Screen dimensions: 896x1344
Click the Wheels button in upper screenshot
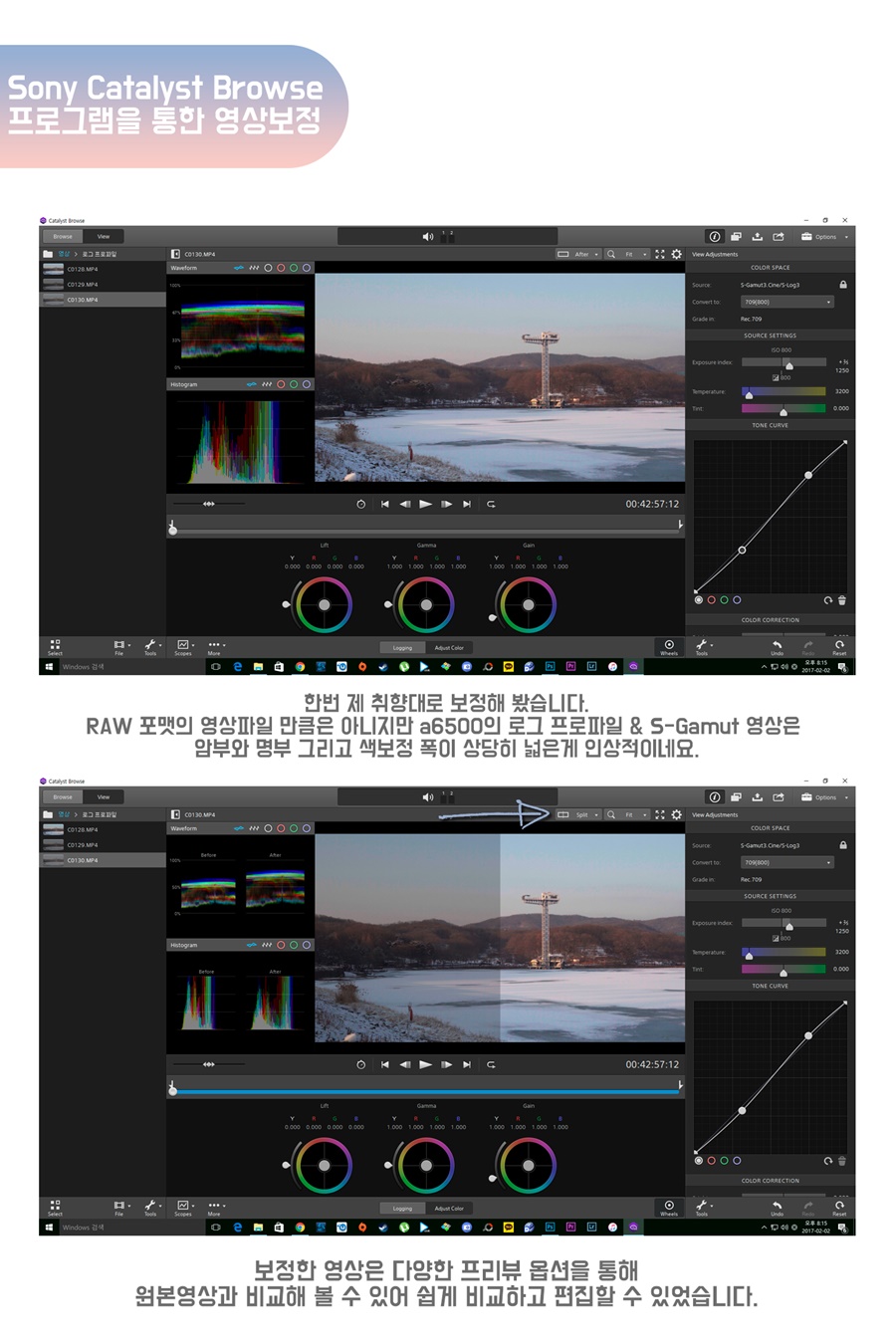pos(669,647)
